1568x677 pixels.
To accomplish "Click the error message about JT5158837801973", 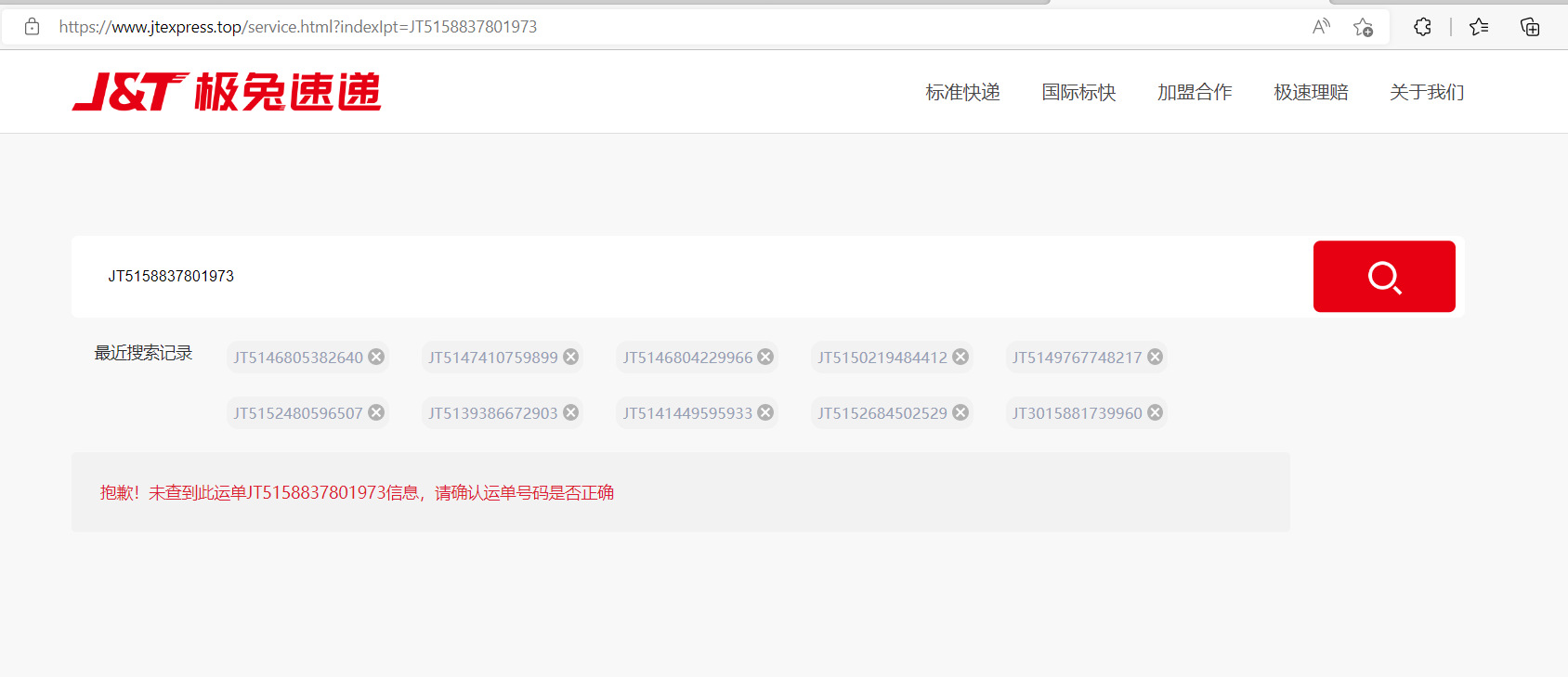I will coord(357,492).
